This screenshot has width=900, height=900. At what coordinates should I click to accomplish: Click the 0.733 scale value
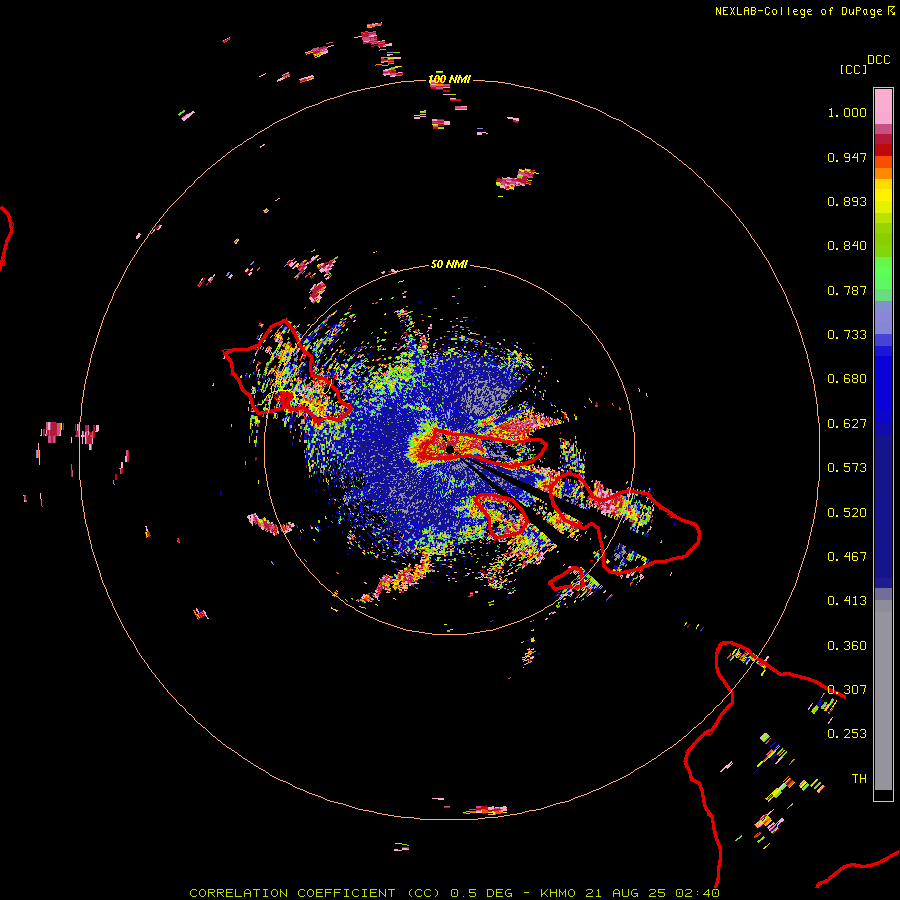pos(847,335)
